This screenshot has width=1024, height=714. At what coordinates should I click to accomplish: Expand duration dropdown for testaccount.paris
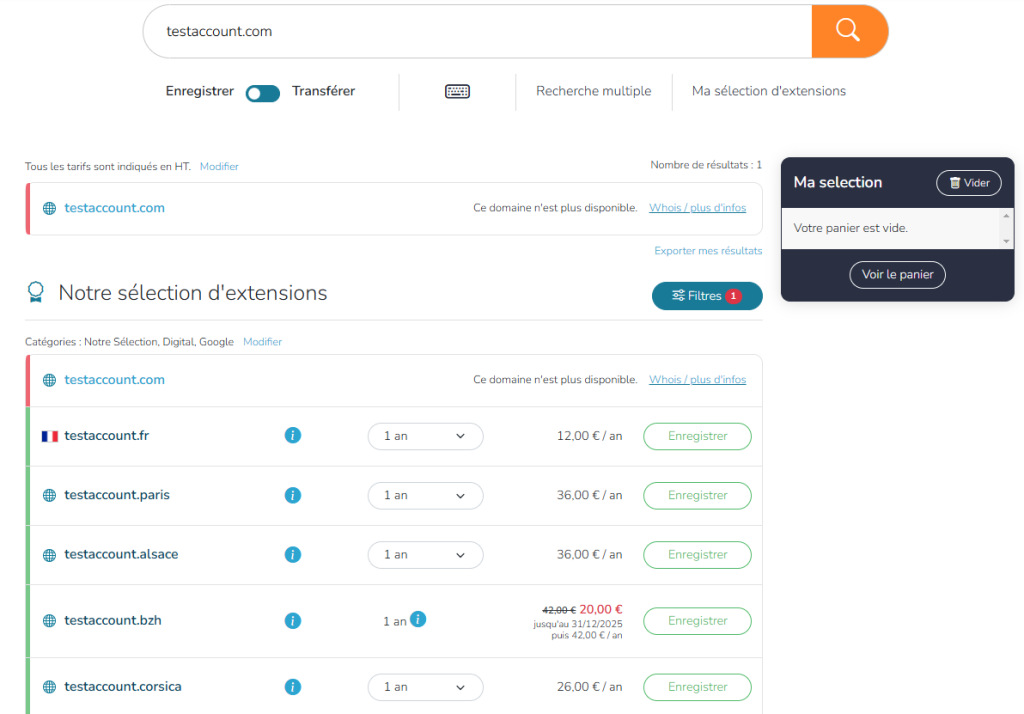pos(425,495)
